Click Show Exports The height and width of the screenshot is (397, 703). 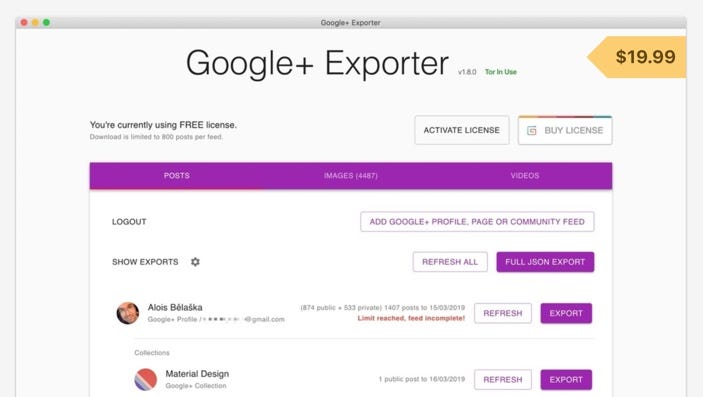pyautogui.click(x=145, y=262)
